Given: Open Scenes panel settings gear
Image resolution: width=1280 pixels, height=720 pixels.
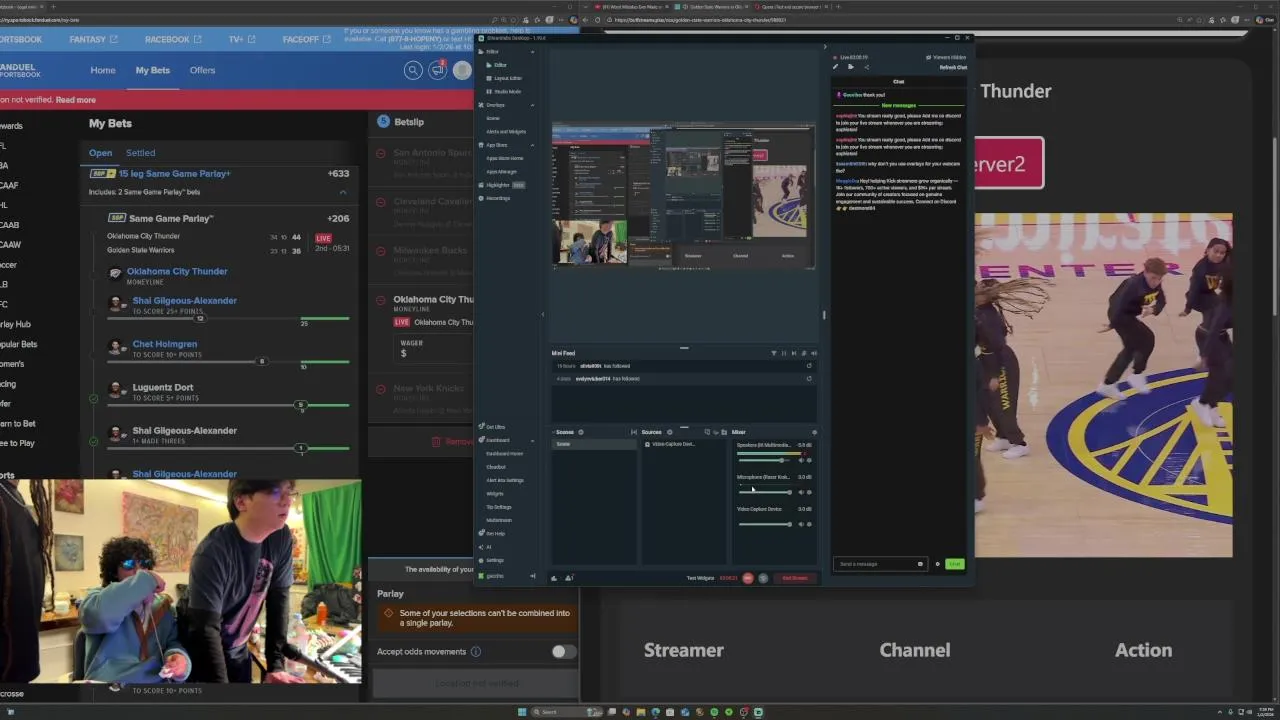Looking at the screenshot, I should tap(581, 432).
